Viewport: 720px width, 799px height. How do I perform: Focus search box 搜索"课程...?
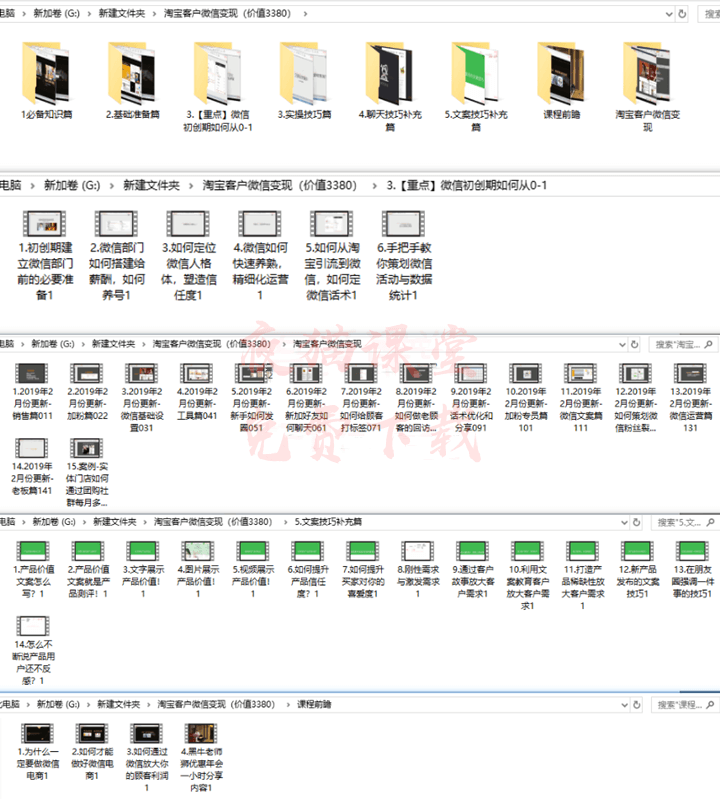tap(685, 705)
